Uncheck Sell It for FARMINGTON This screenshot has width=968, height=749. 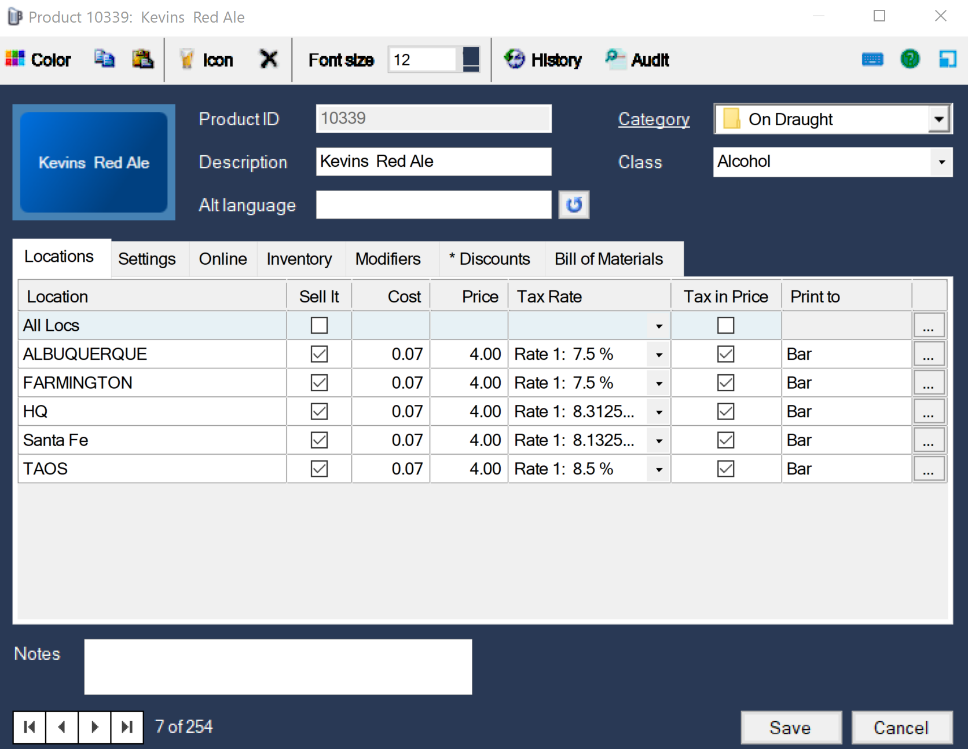319,383
